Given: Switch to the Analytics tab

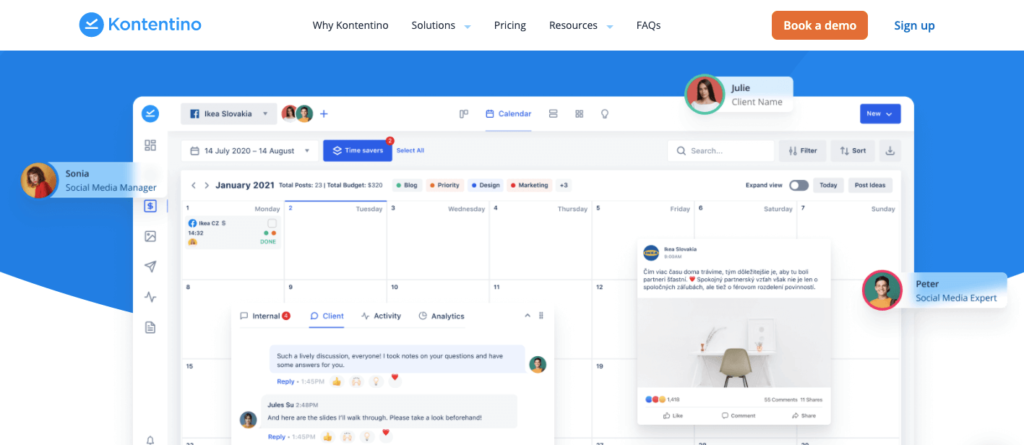Looking at the screenshot, I should click(x=441, y=316).
